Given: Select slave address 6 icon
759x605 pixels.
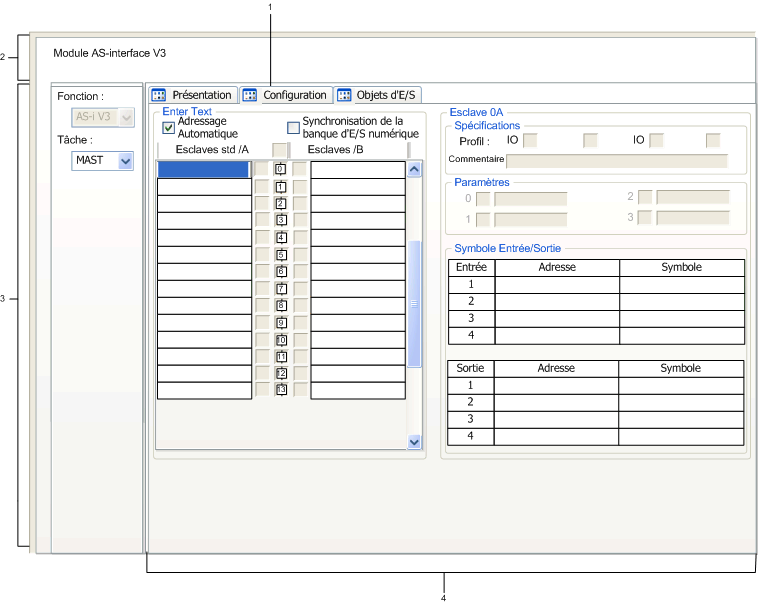Looking at the screenshot, I should click(x=281, y=272).
